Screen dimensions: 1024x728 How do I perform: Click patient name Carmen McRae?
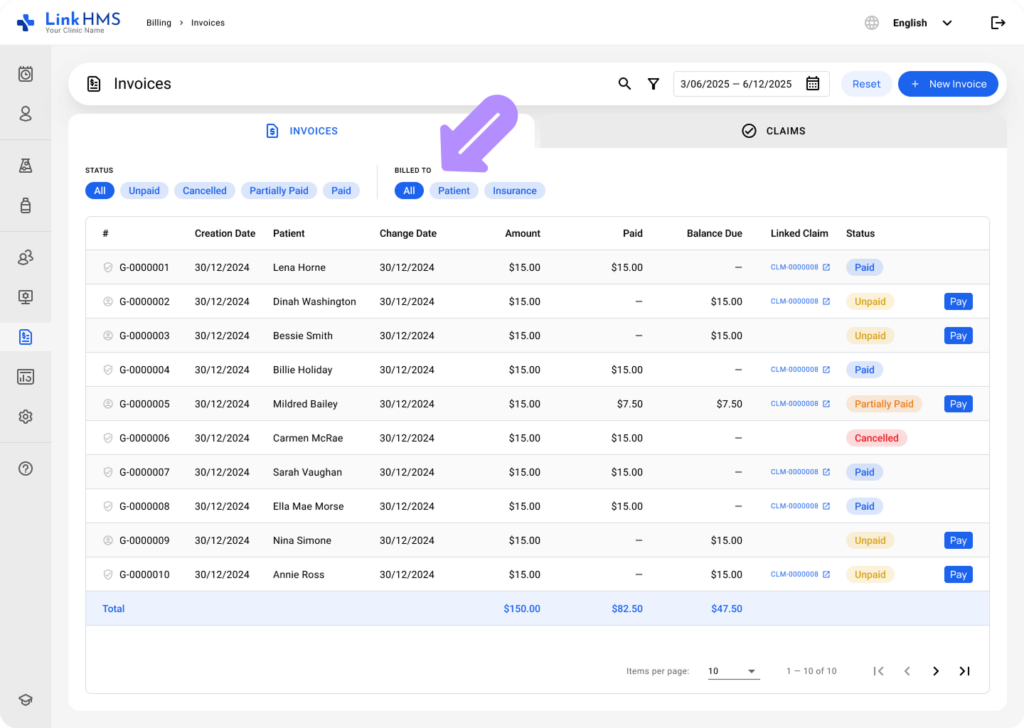[308, 438]
